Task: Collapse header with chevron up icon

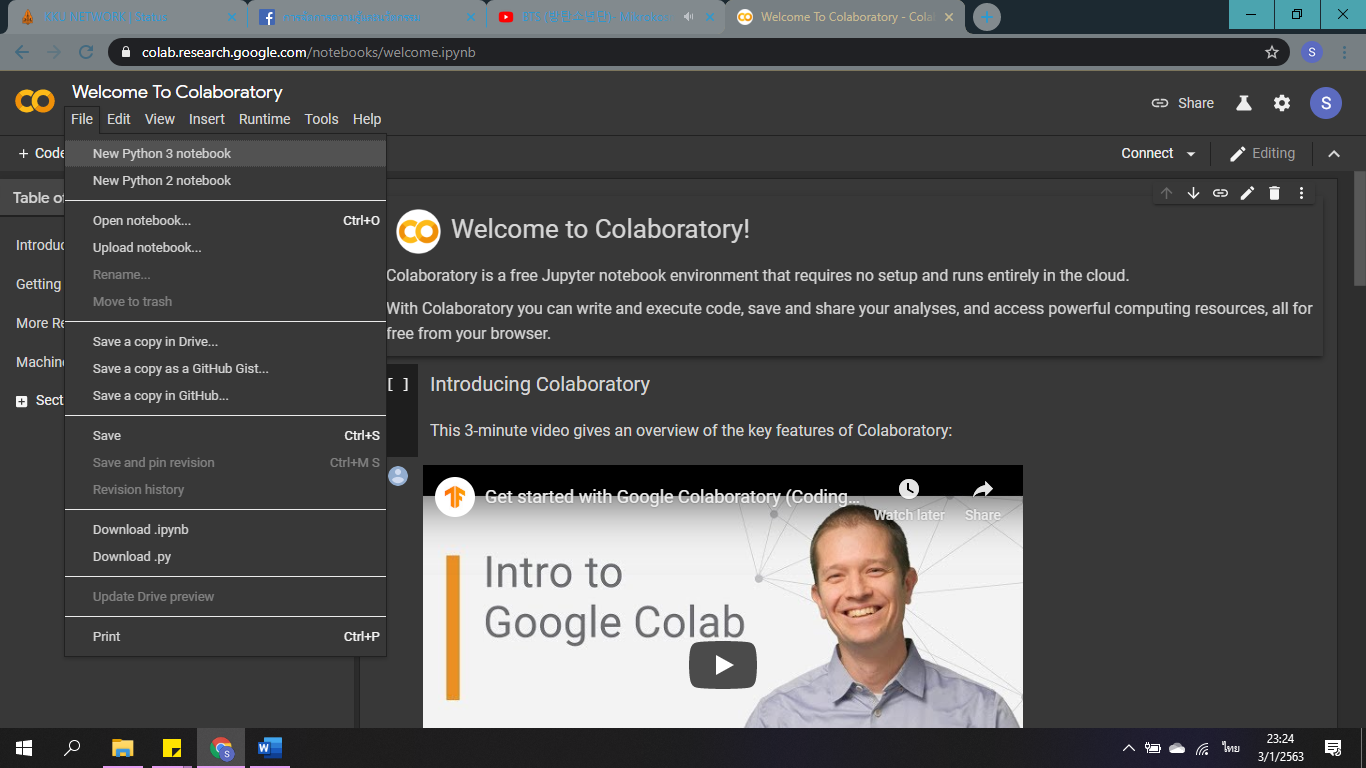Action: [1334, 154]
